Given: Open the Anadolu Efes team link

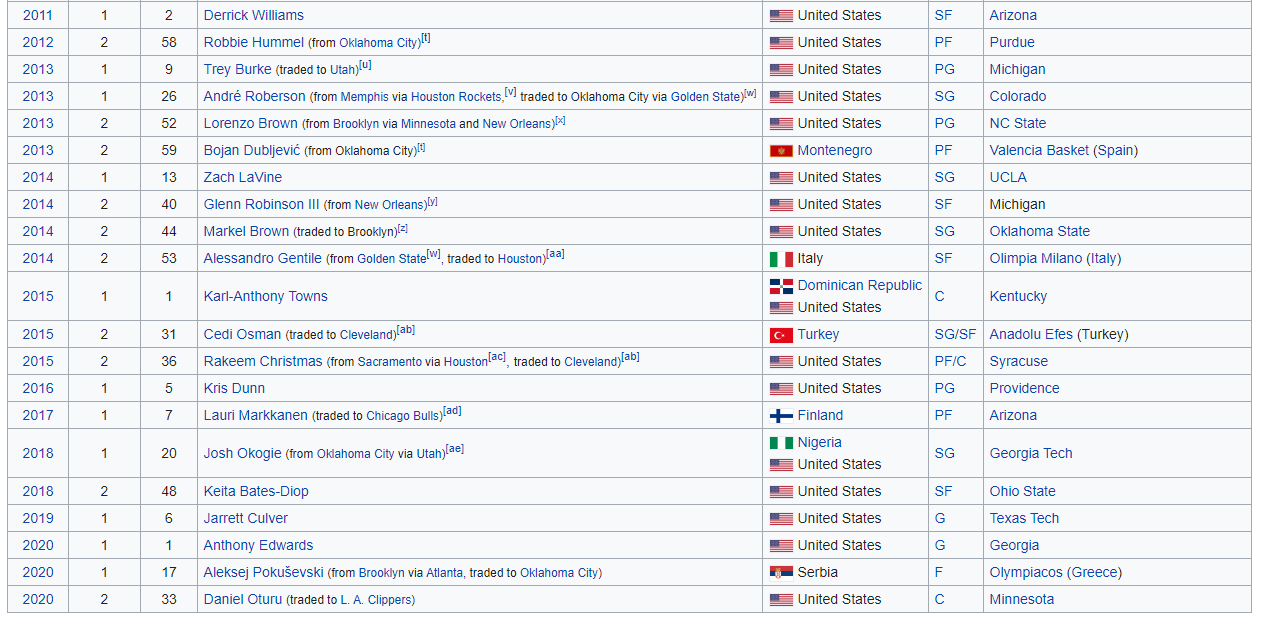Looking at the screenshot, I should 1031,334.
